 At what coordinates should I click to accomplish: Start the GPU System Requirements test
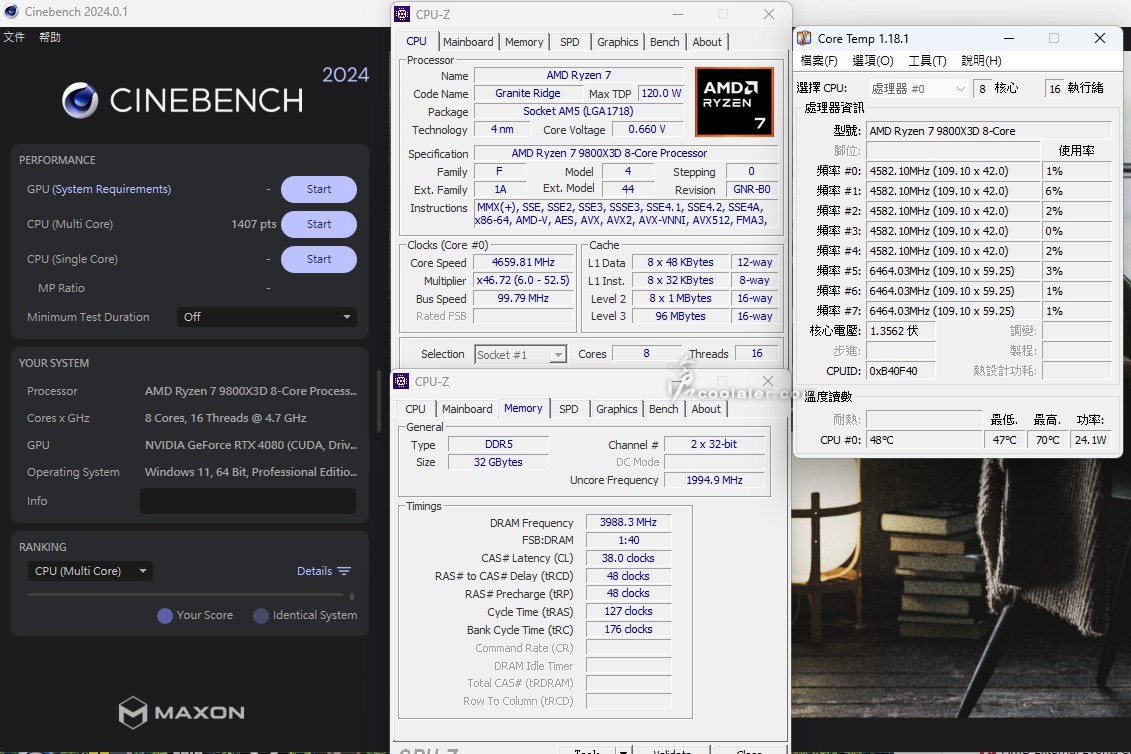[319, 189]
